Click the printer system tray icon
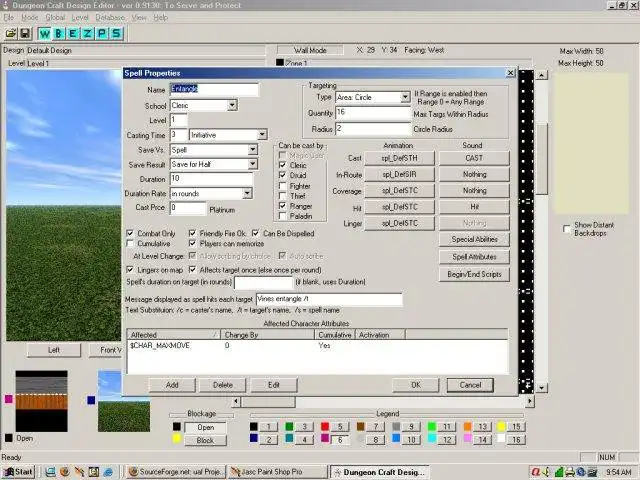This screenshot has width=640, height=480. coord(570,472)
